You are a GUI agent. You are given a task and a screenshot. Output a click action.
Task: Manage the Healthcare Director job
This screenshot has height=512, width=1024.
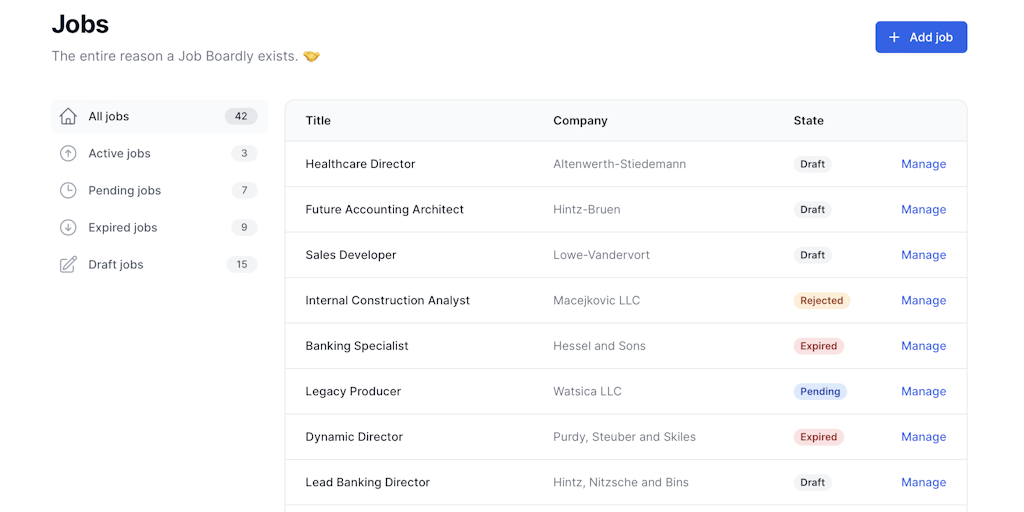pos(923,164)
